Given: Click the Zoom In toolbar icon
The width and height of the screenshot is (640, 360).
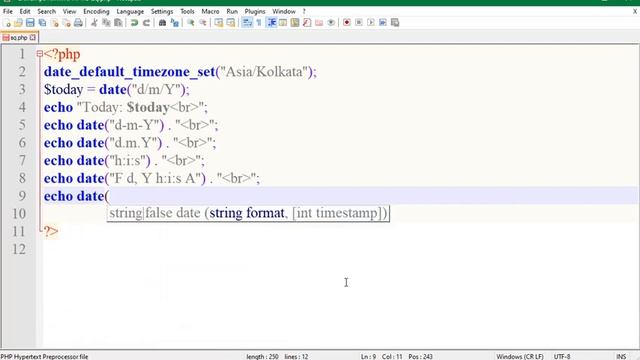Looking at the screenshot, I should coord(190,23).
